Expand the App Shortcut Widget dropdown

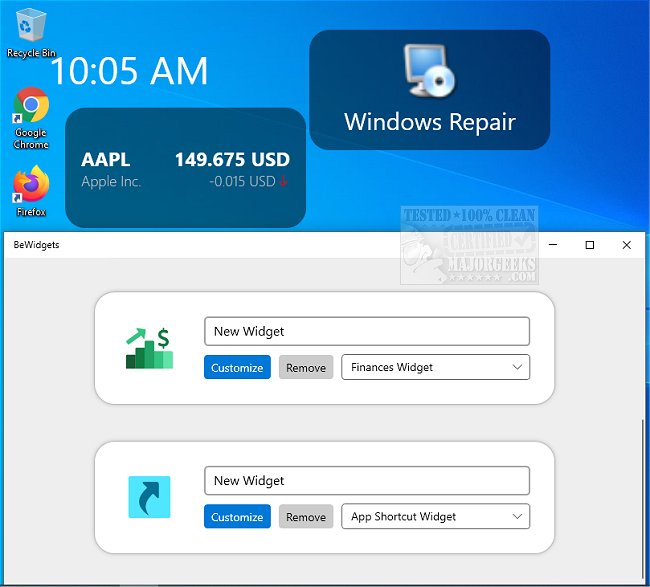435,517
